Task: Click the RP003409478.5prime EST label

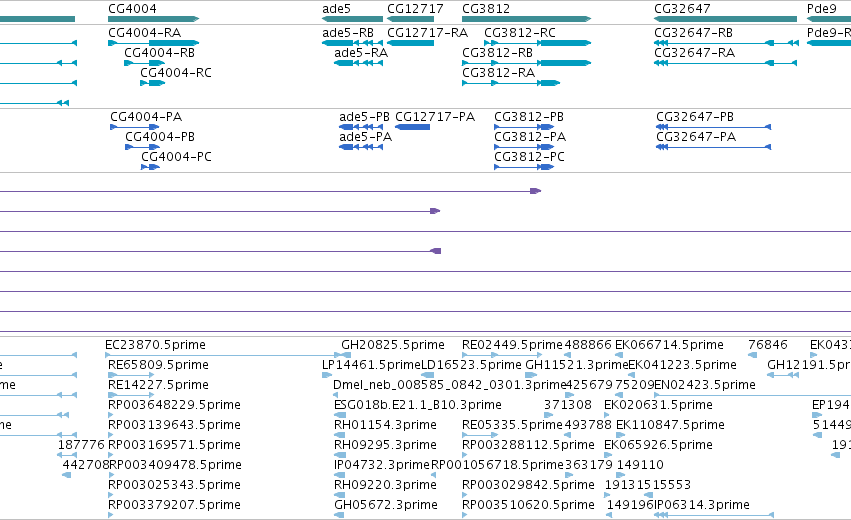Action: [175, 465]
